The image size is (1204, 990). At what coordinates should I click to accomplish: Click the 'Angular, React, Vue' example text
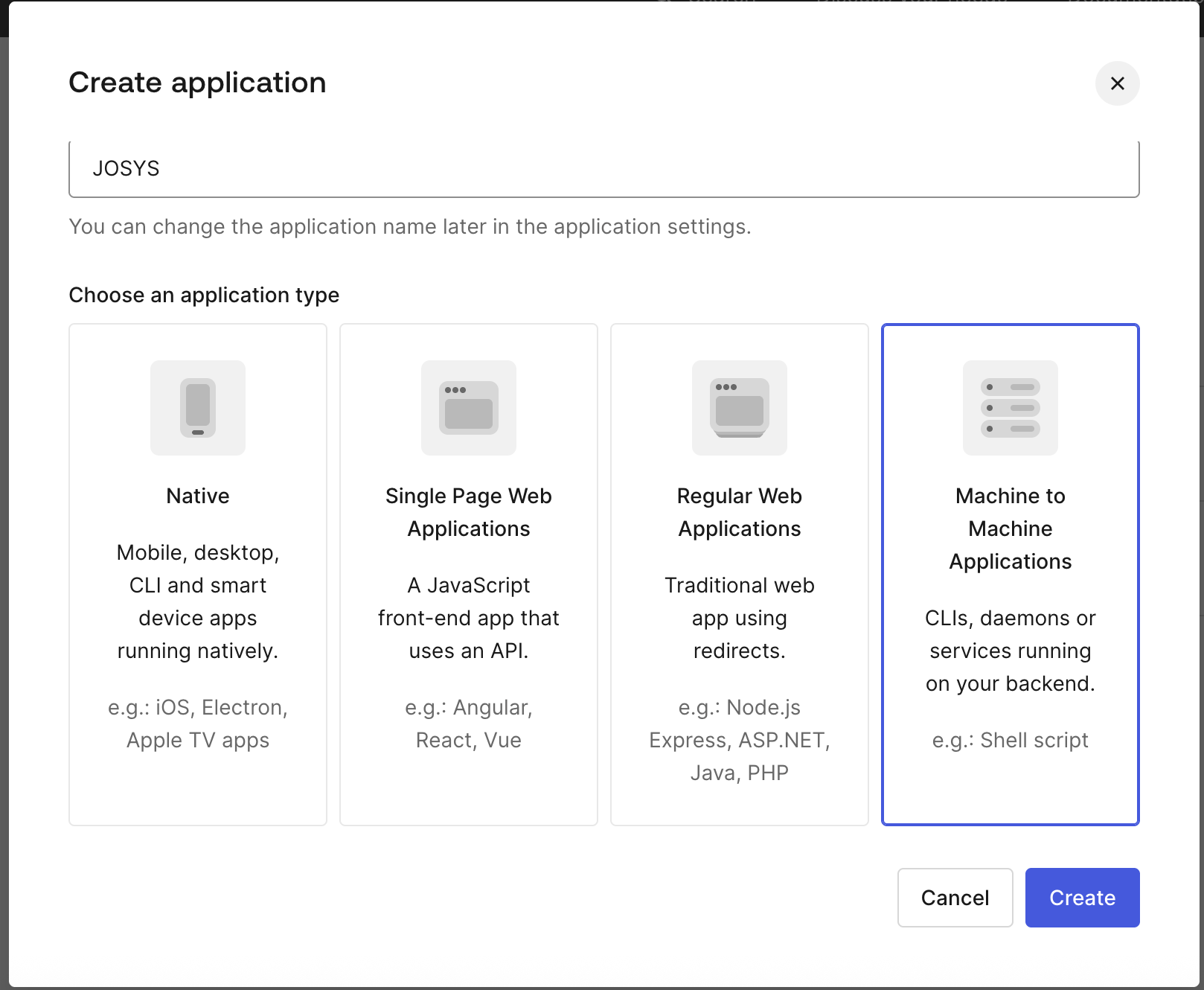[468, 724]
